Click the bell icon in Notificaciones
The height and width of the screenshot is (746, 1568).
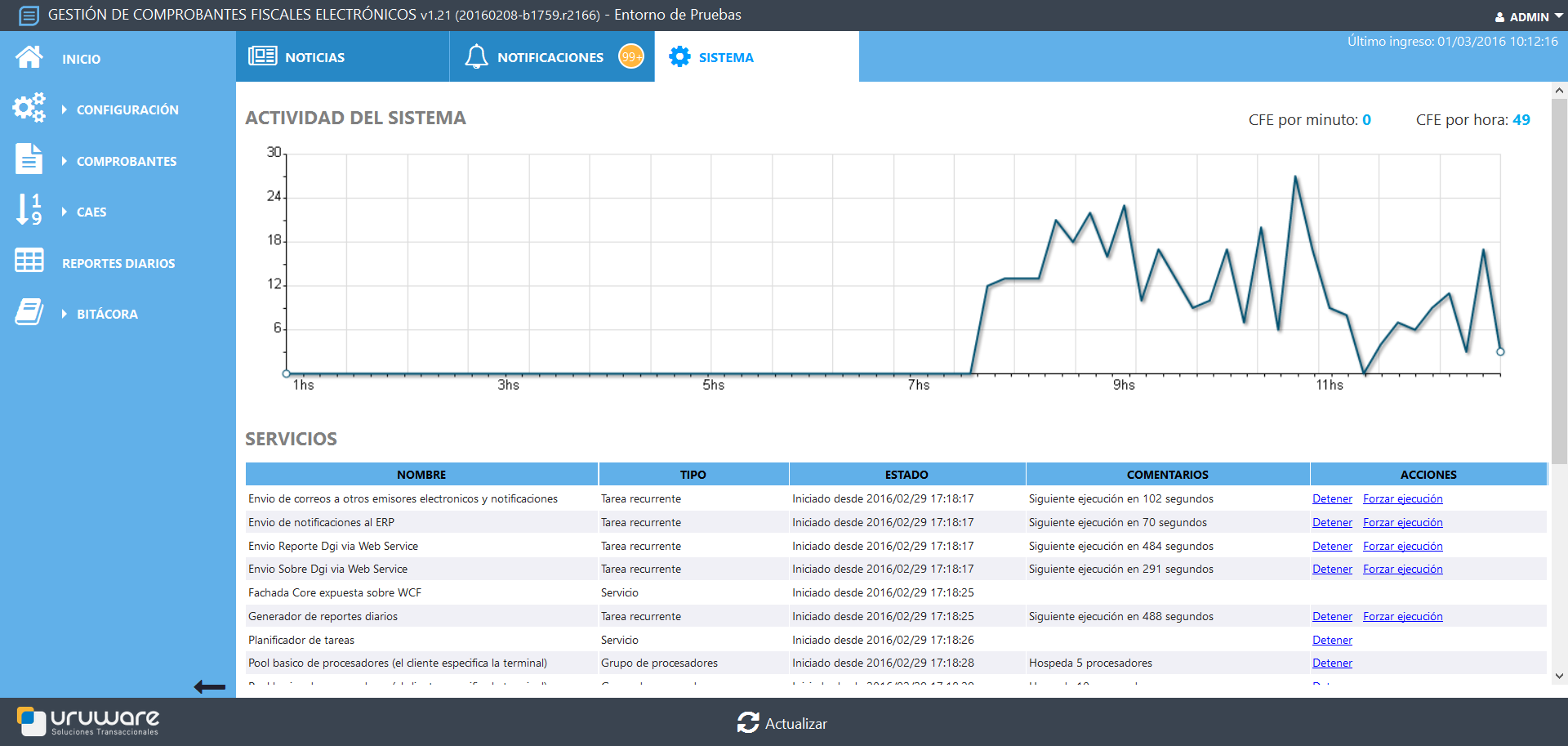click(x=476, y=57)
